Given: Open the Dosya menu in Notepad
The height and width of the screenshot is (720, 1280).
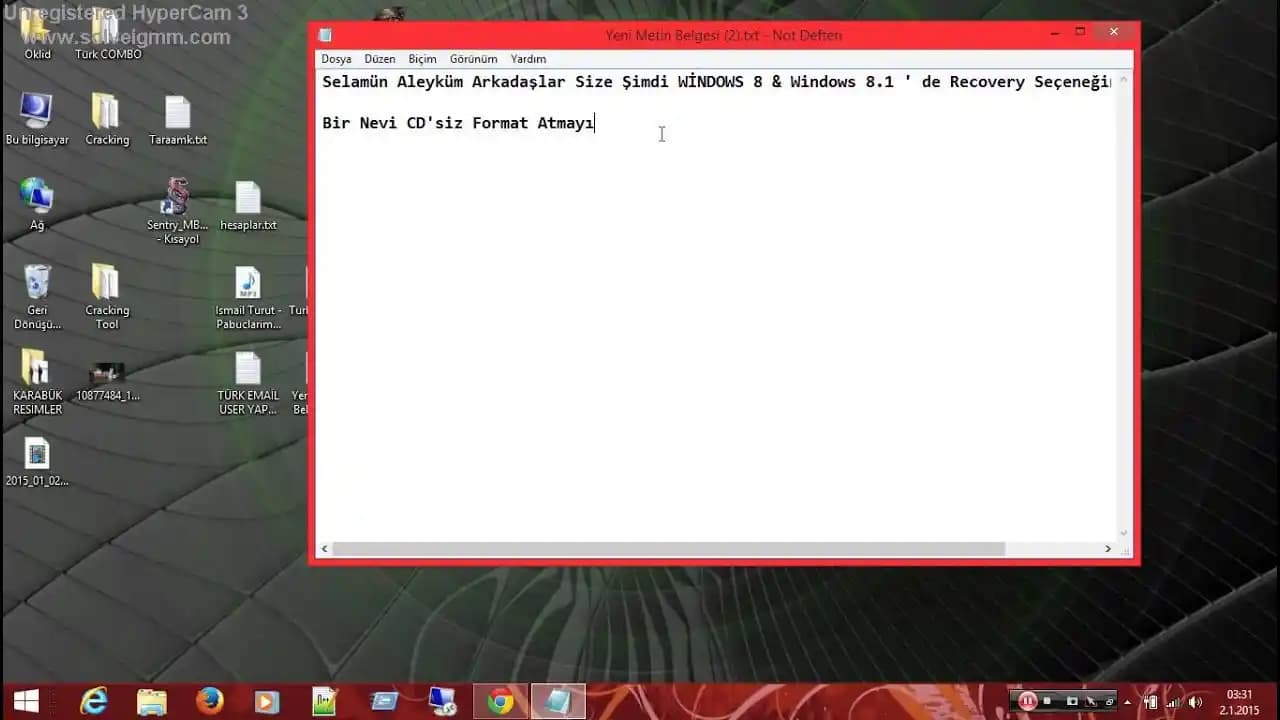Looking at the screenshot, I should click(336, 59).
